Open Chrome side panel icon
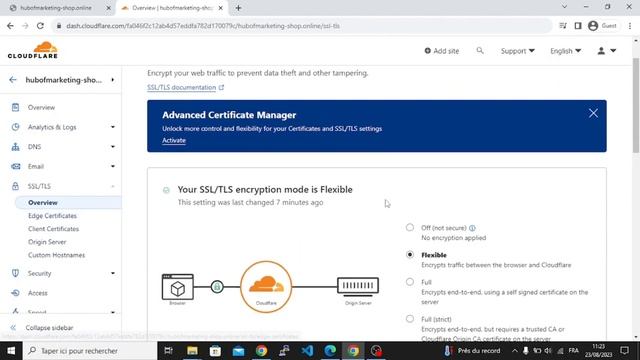Image resolution: width=640 pixels, height=360 pixels. tap(578, 26)
